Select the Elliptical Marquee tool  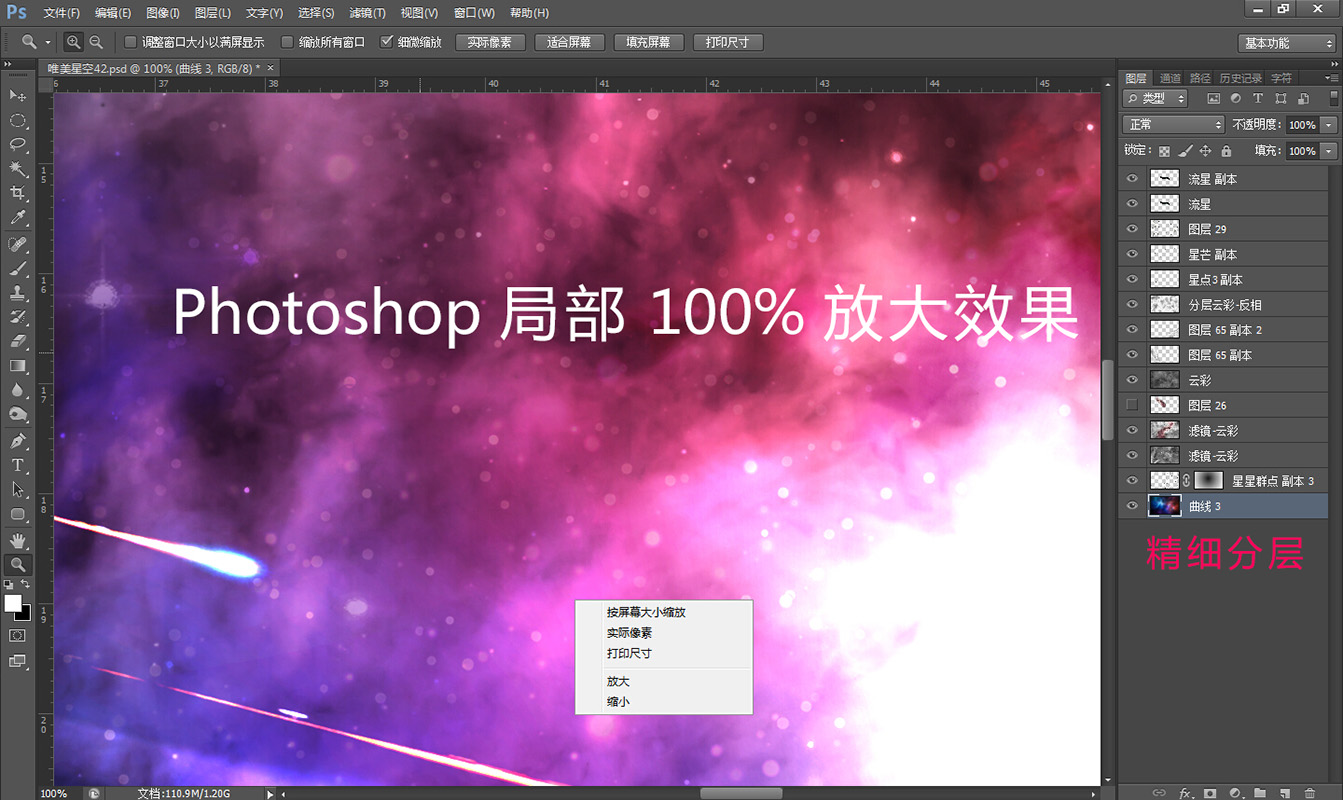tap(18, 120)
